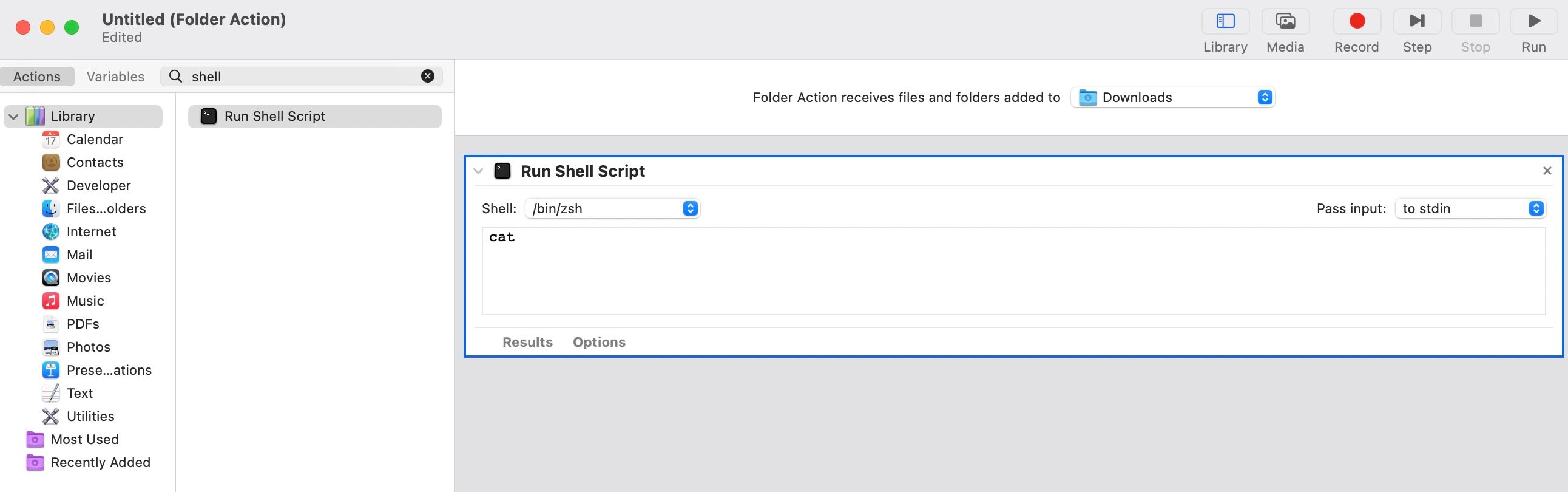The height and width of the screenshot is (492, 1568).
Task: Open the Photos actions category
Action: [88, 347]
